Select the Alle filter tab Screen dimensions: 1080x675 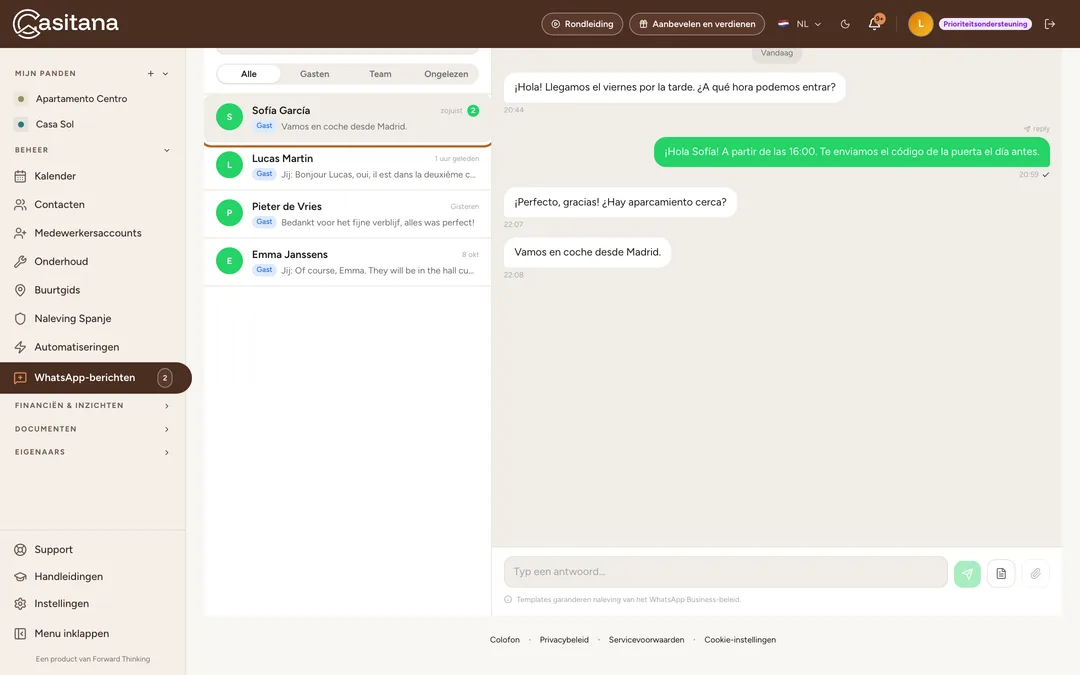tap(249, 74)
